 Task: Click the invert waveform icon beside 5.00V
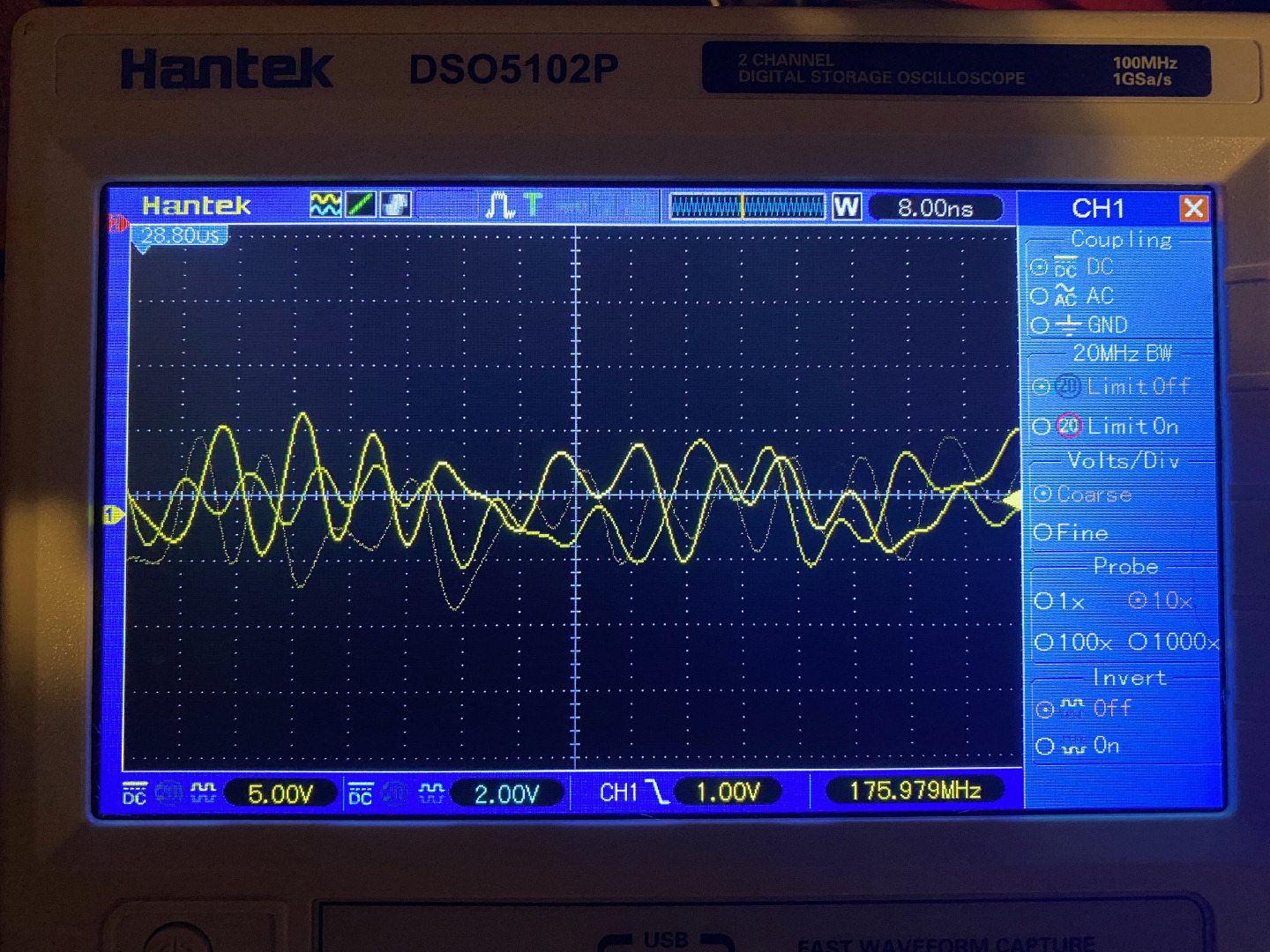tap(203, 793)
